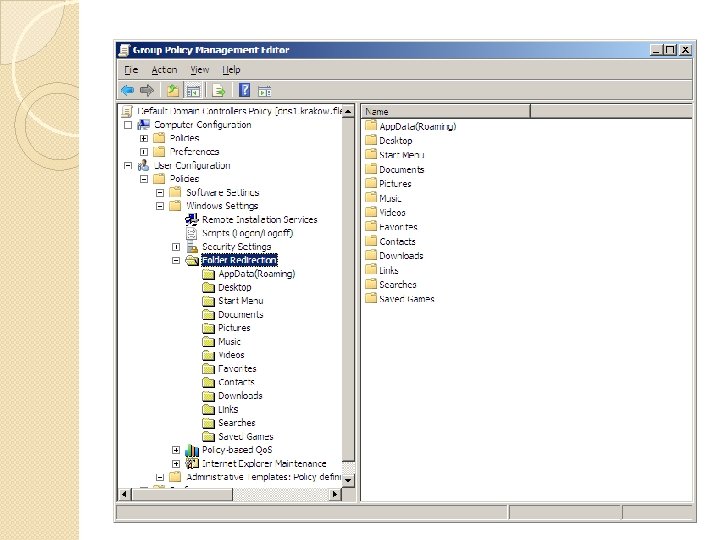Collapse Policies under User Configuration
The image size is (720, 540).
pyautogui.click(x=144, y=179)
